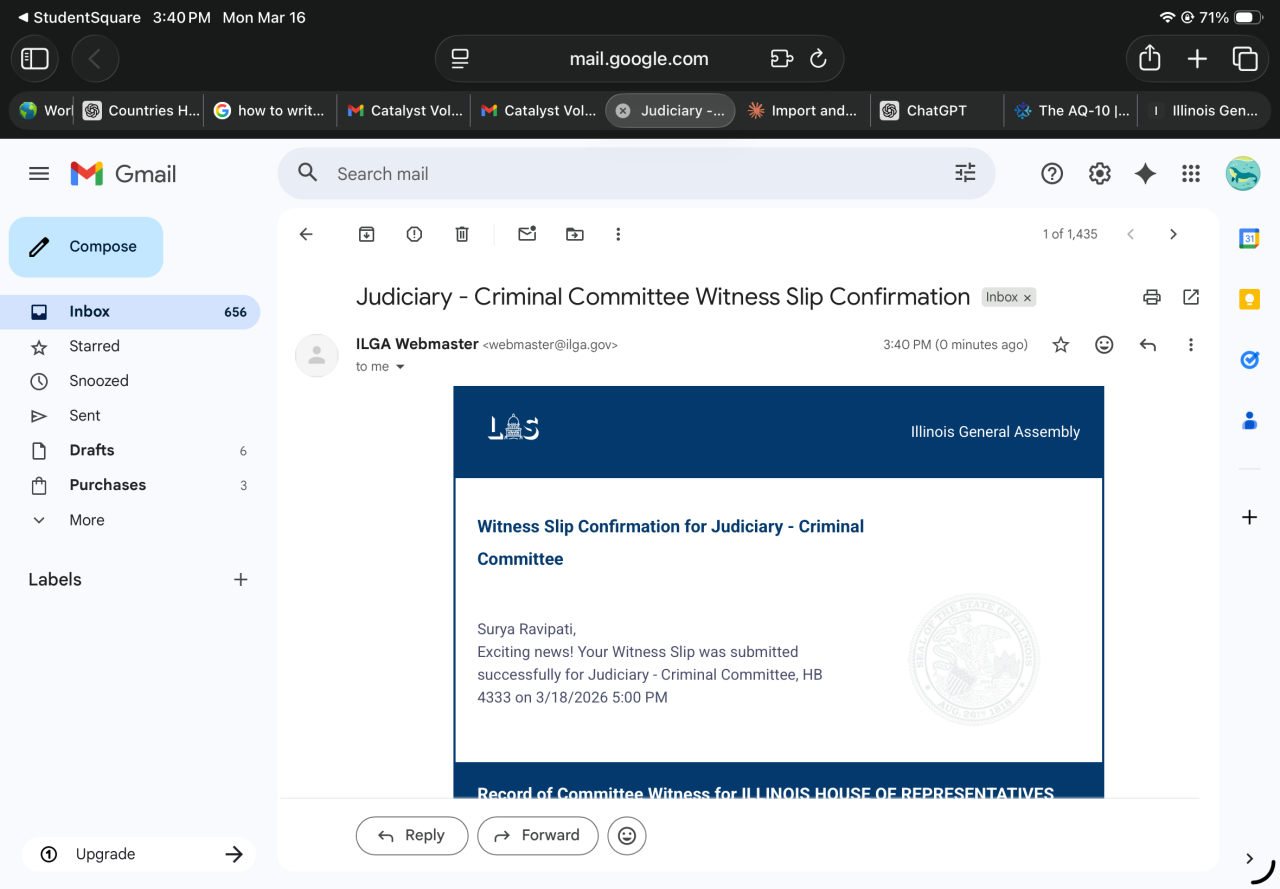Open email in a new window
Screen dimensions: 1280x889
(1191, 297)
